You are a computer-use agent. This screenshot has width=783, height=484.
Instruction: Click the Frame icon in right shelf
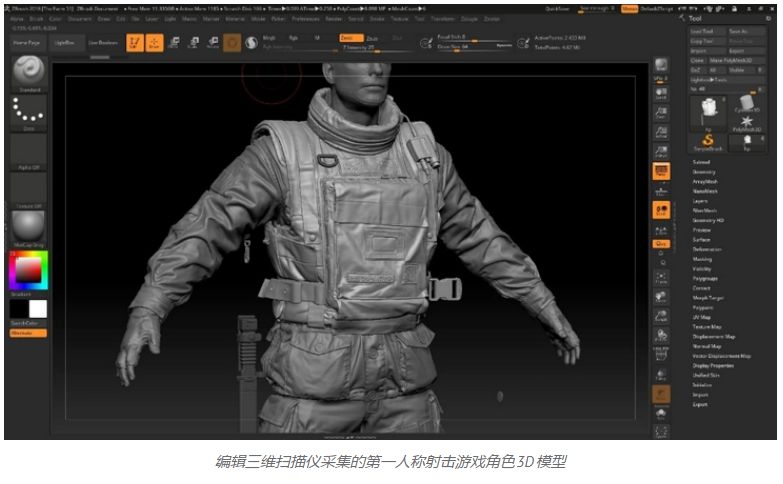point(661,278)
